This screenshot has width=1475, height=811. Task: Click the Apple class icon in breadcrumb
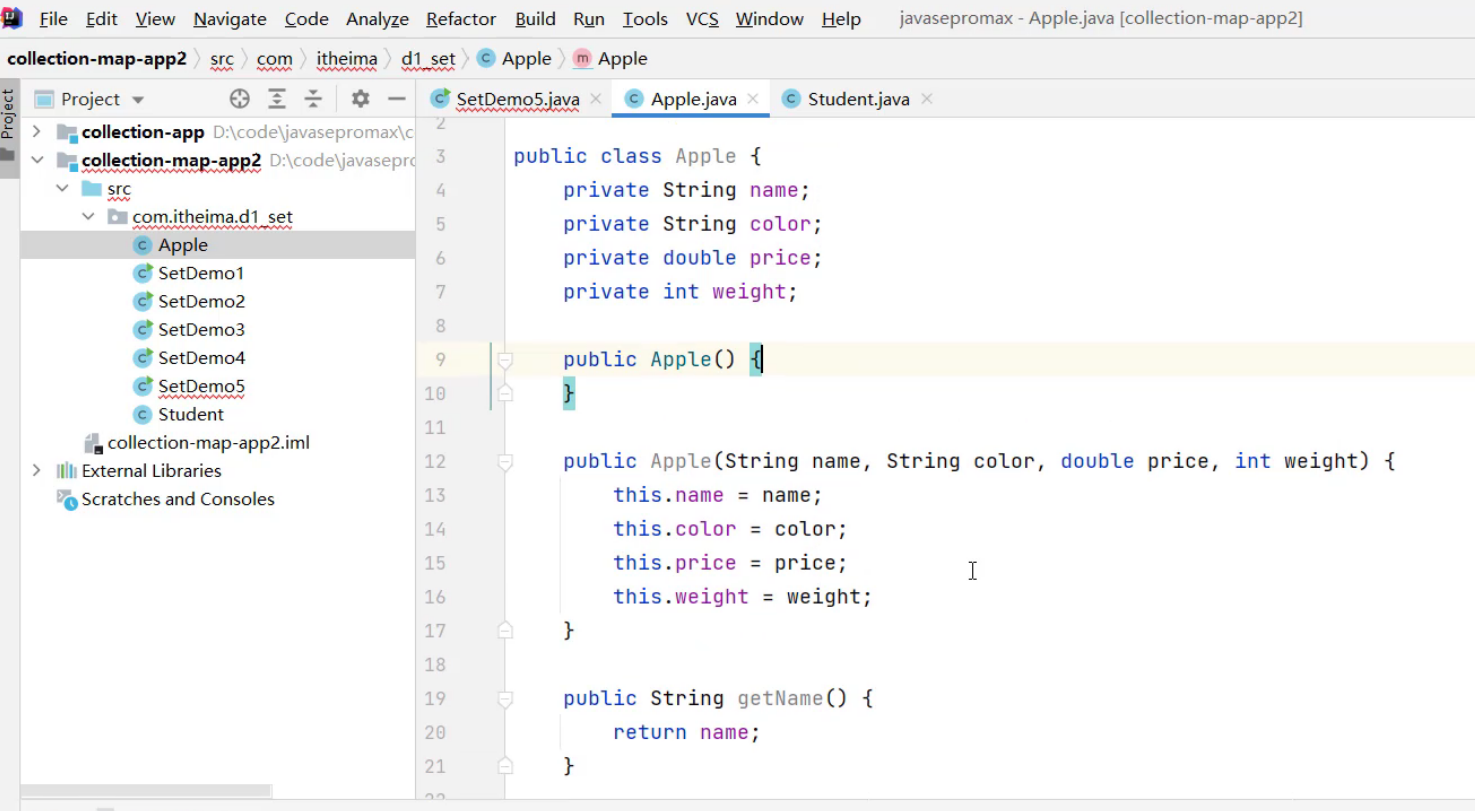(486, 59)
